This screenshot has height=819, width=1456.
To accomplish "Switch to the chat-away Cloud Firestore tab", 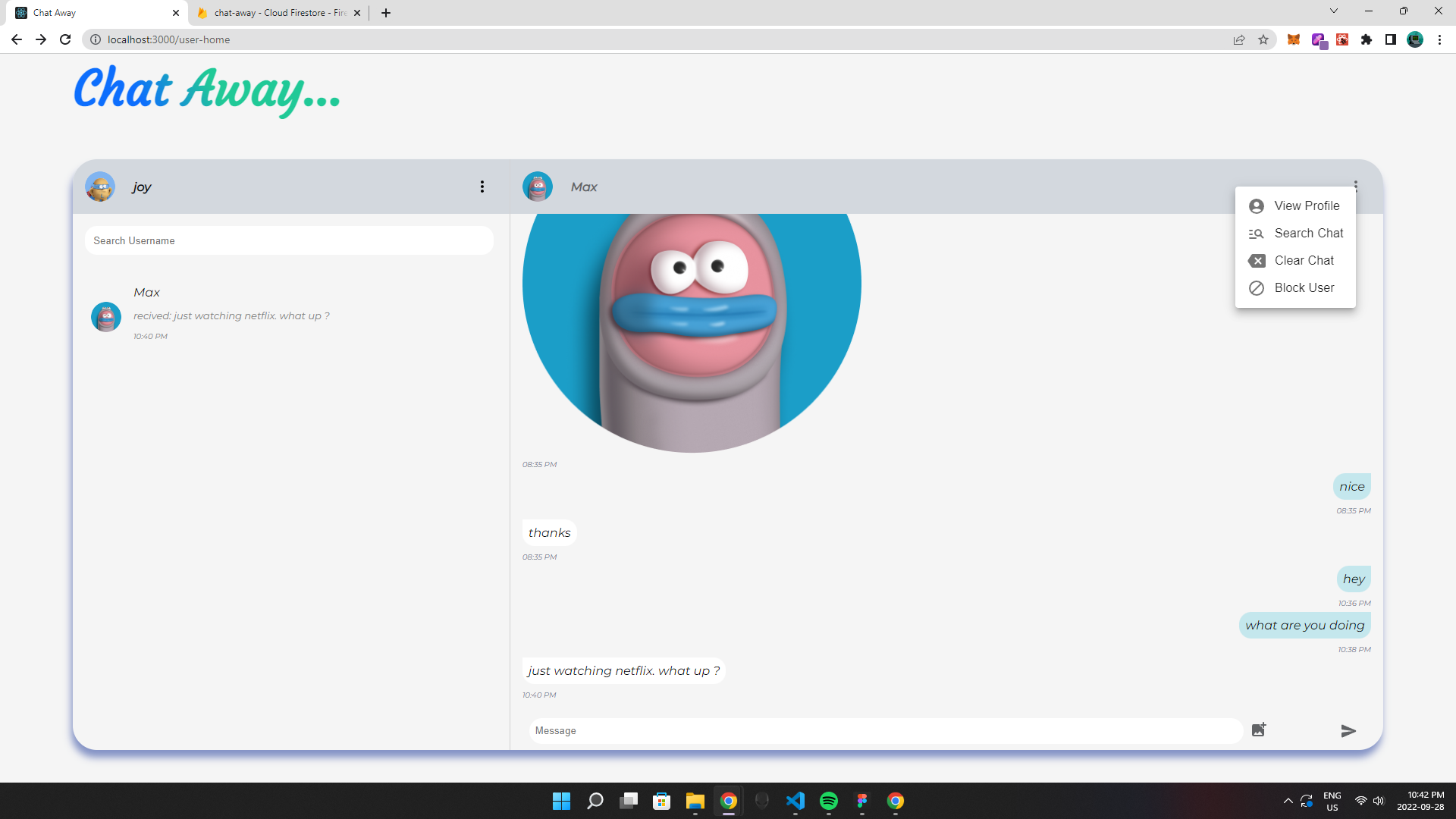I will tap(278, 13).
